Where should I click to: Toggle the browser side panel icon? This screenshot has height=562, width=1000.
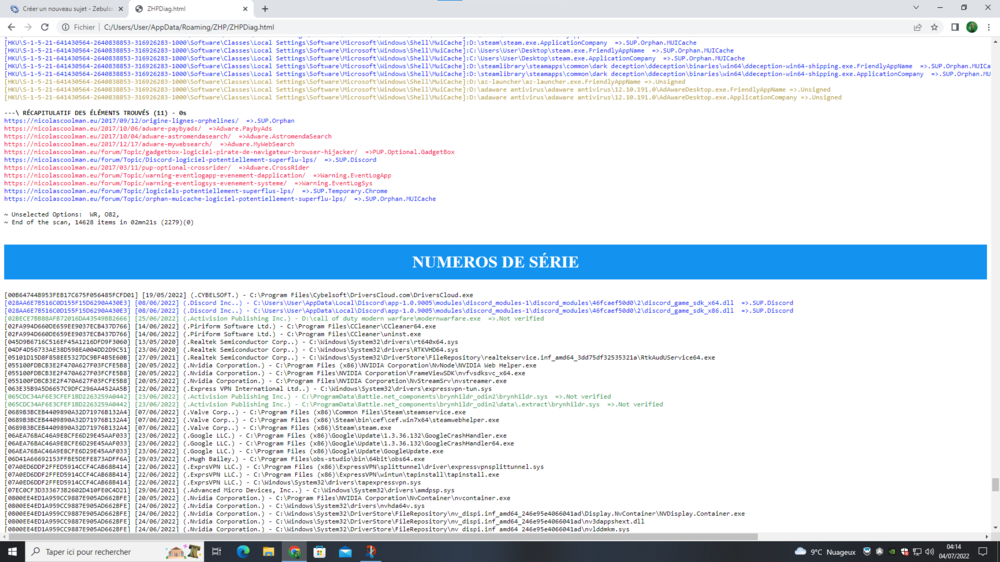coord(954,27)
